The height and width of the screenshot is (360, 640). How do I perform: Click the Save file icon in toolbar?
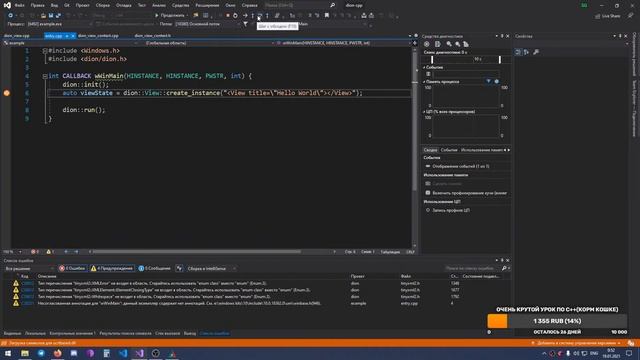[51, 16]
